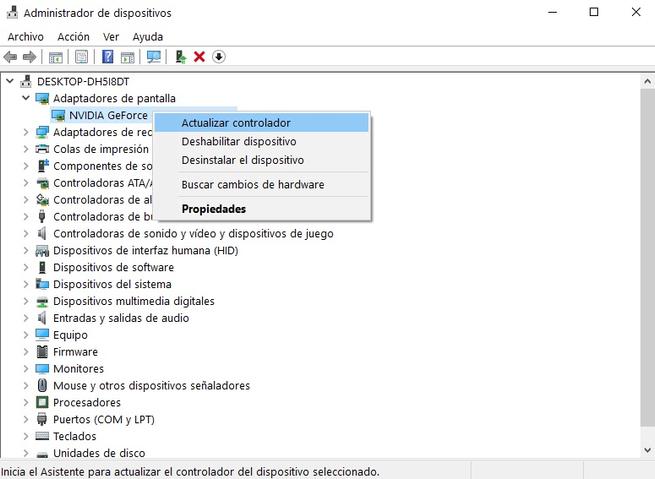Select Mouse y otros dispositivos señaladores label

[x=152, y=385]
